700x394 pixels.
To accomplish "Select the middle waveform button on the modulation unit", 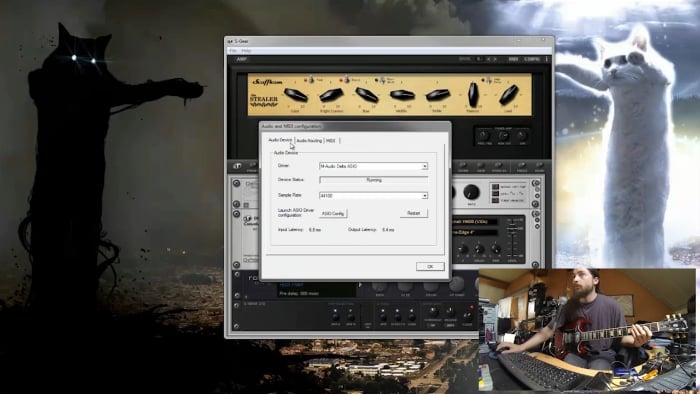I will pos(495,194).
